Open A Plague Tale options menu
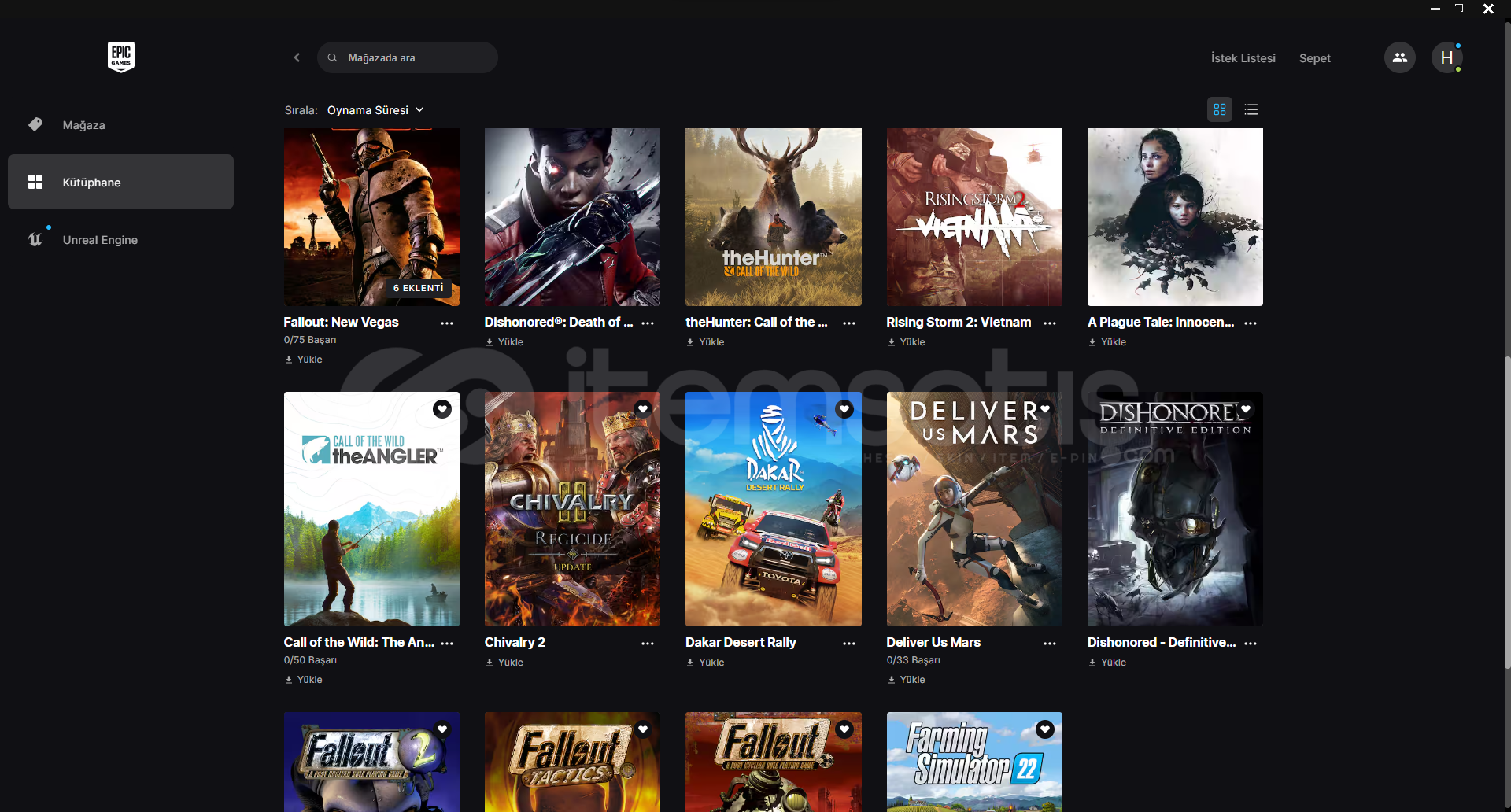 [x=1251, y=323]
